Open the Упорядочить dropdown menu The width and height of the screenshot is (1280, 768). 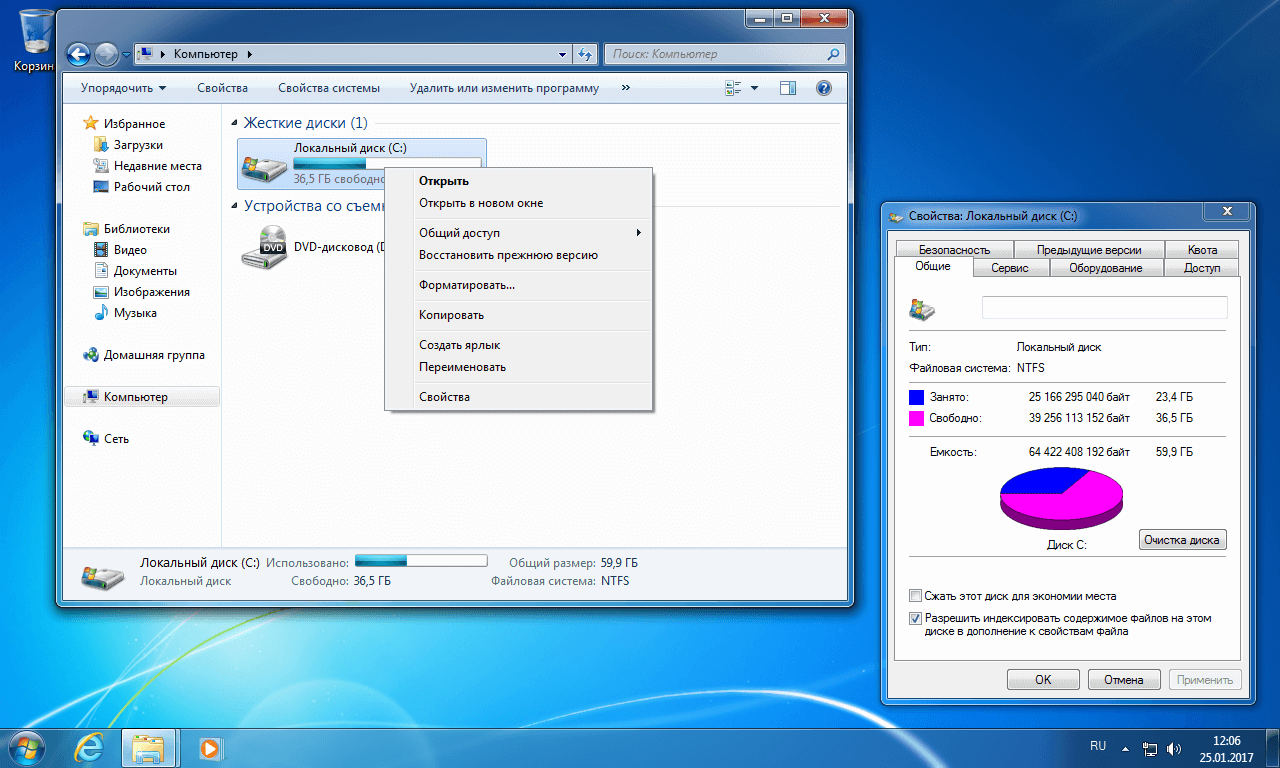pos(124,88)
